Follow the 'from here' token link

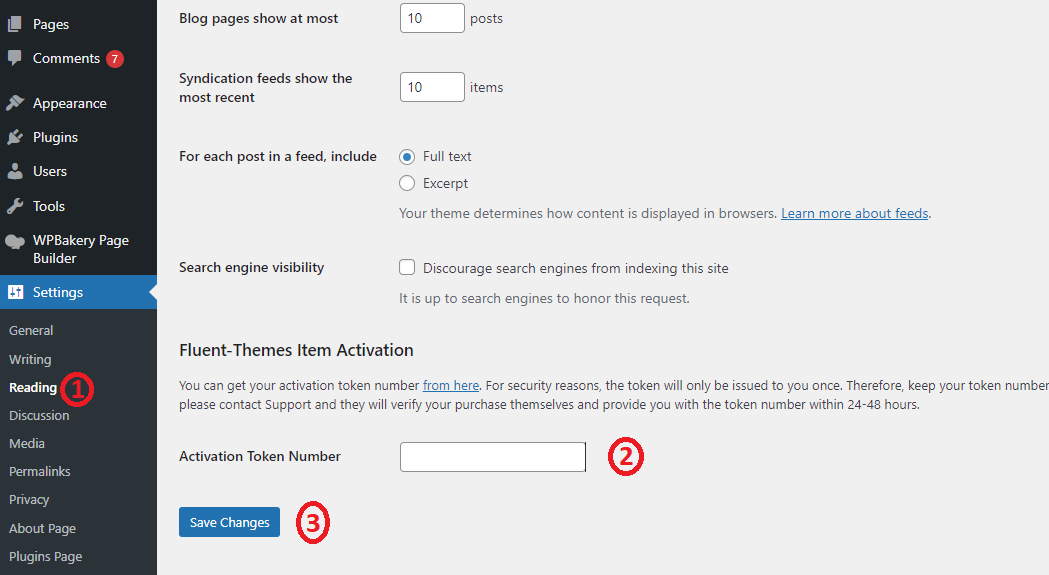[x=450, y=385]
